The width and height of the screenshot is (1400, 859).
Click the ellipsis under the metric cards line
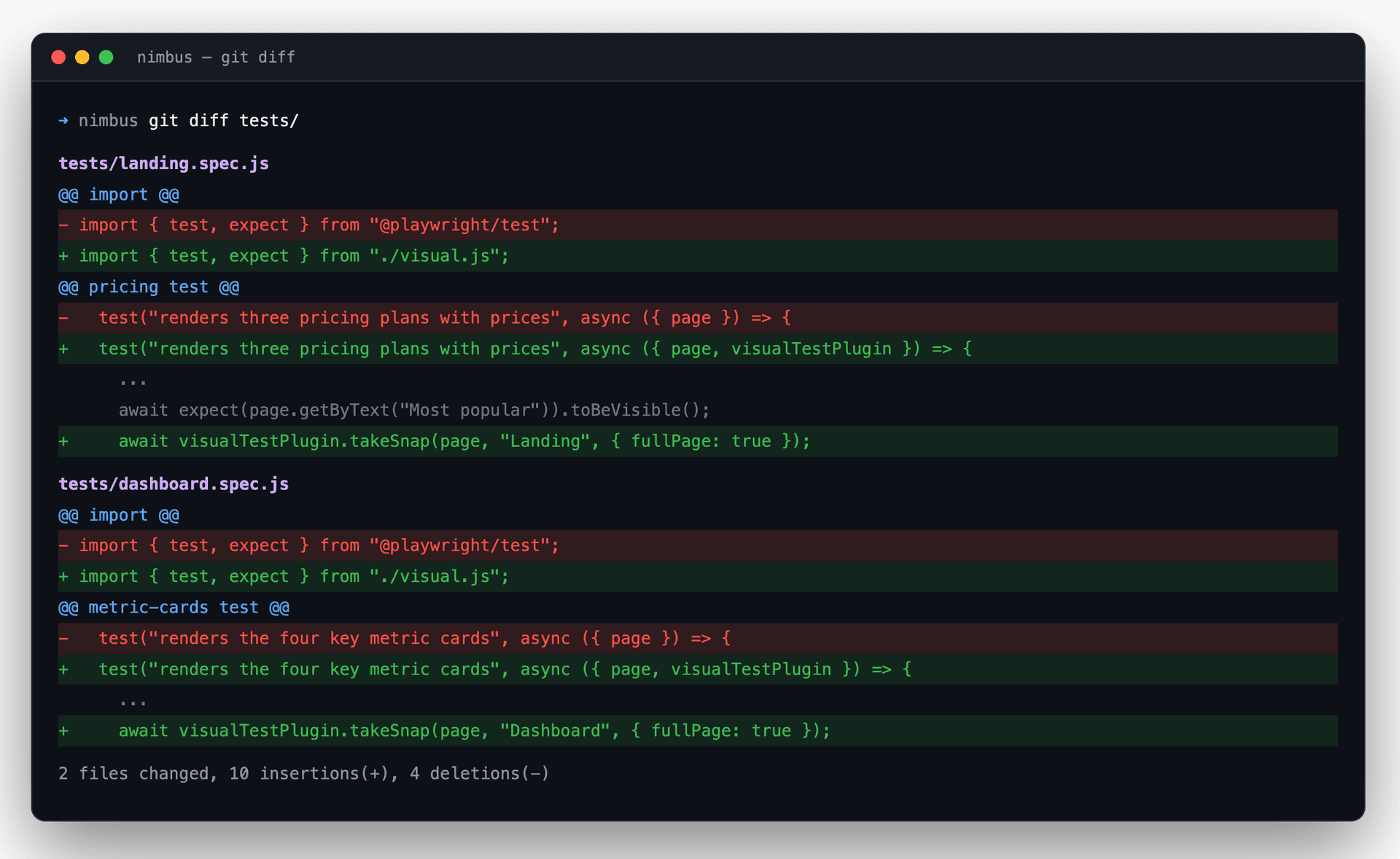coord(133,703)
